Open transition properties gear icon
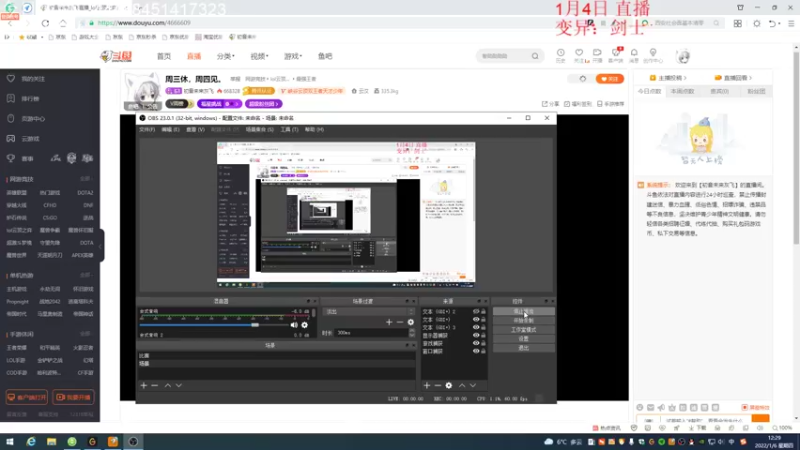The image size is (800, 450). (411, 322)
